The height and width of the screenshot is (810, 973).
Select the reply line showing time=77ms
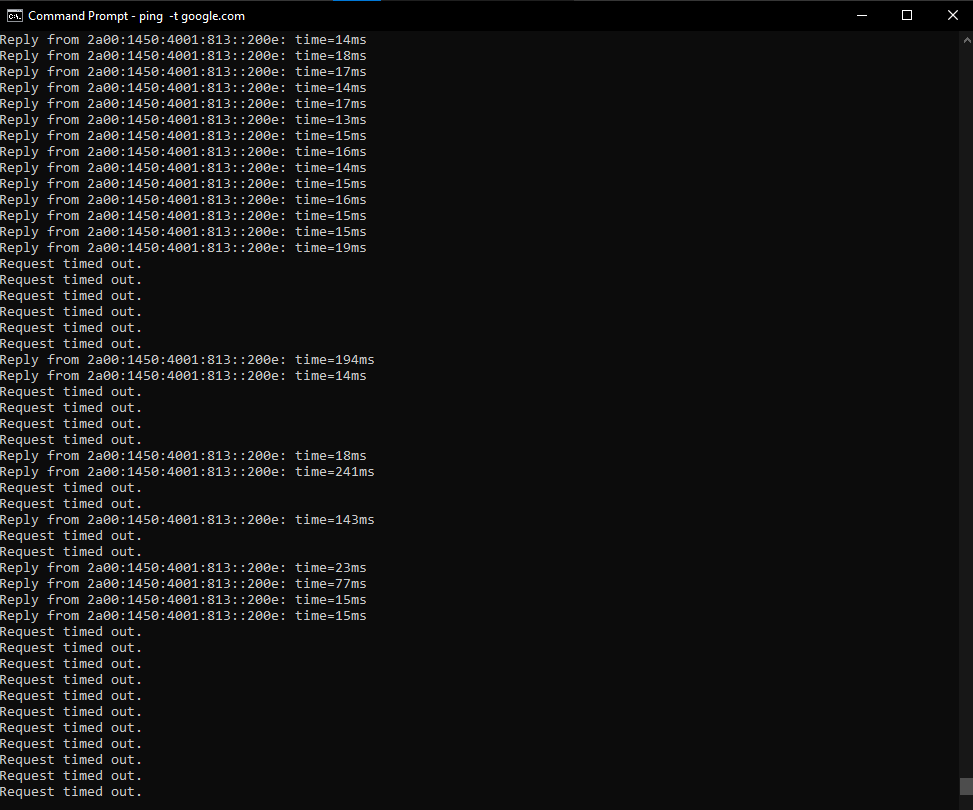click(184, 584)
